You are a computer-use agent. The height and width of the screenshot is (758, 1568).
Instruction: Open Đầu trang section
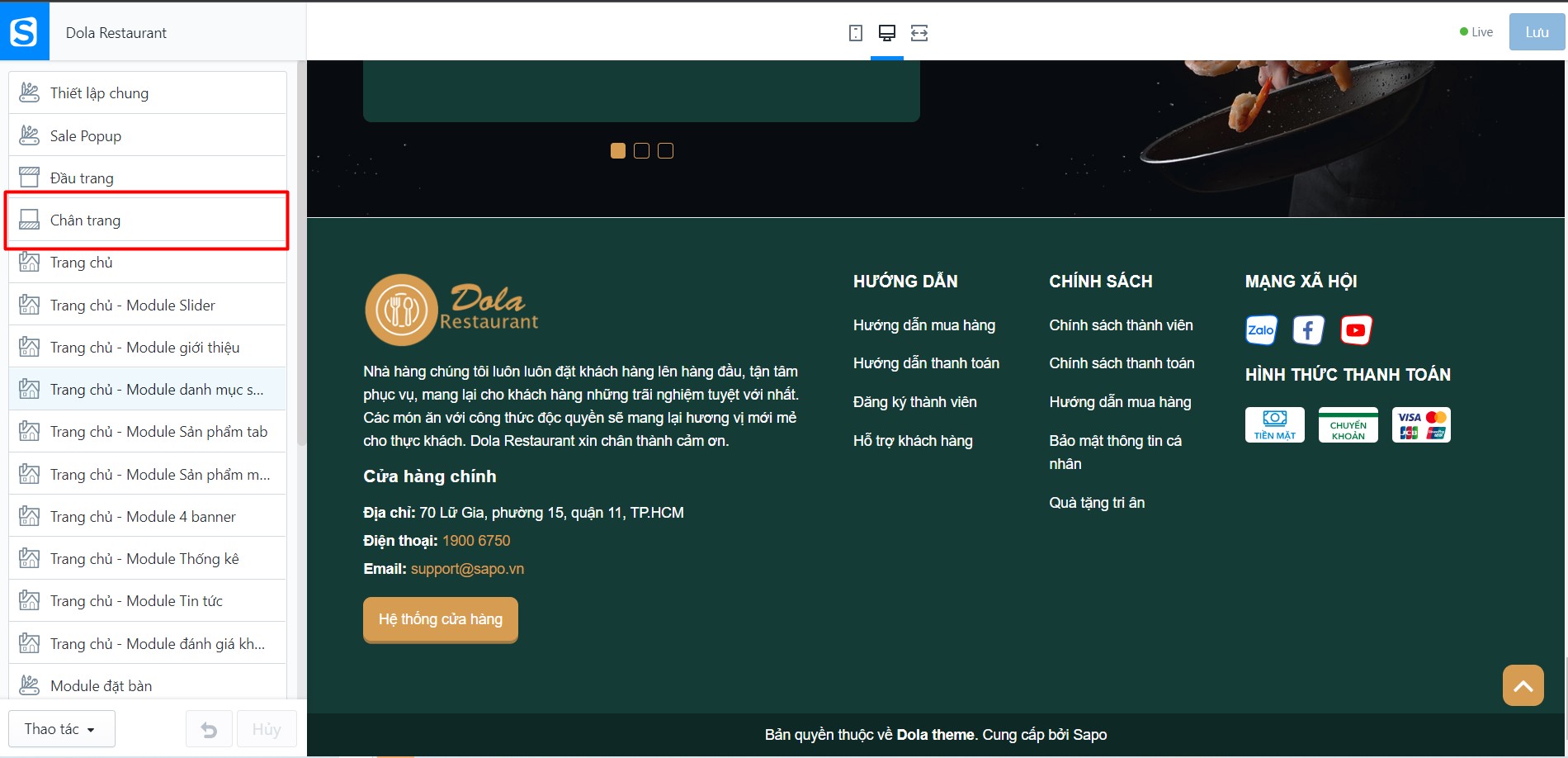(148, 178)
